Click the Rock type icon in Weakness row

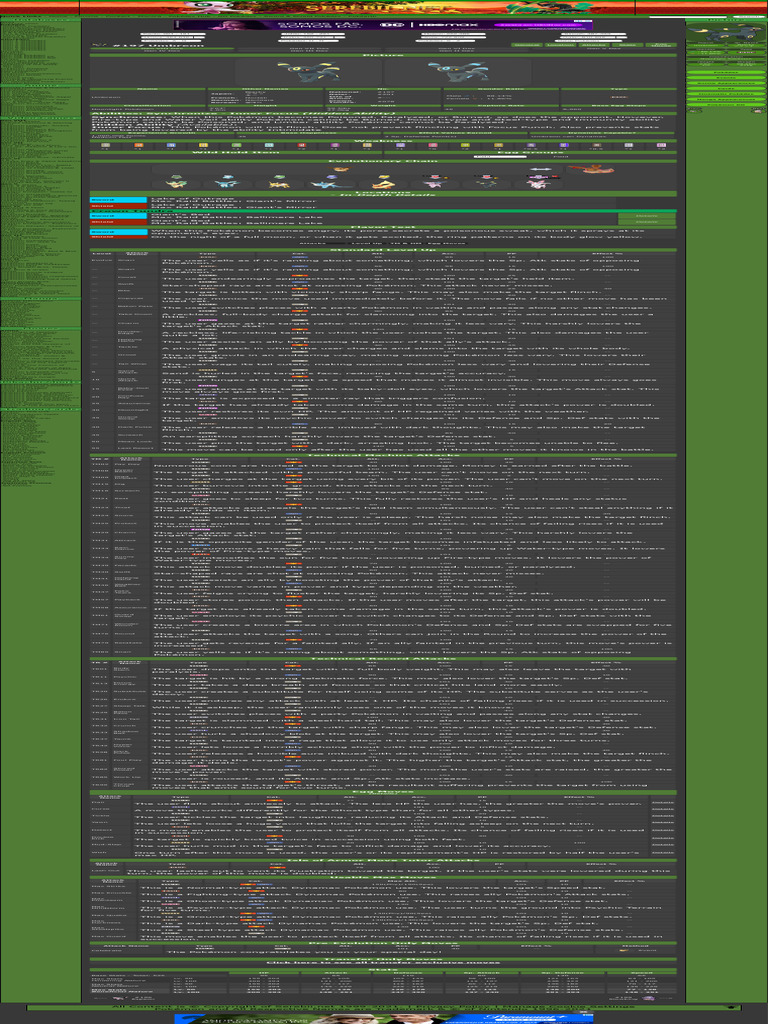498,145
